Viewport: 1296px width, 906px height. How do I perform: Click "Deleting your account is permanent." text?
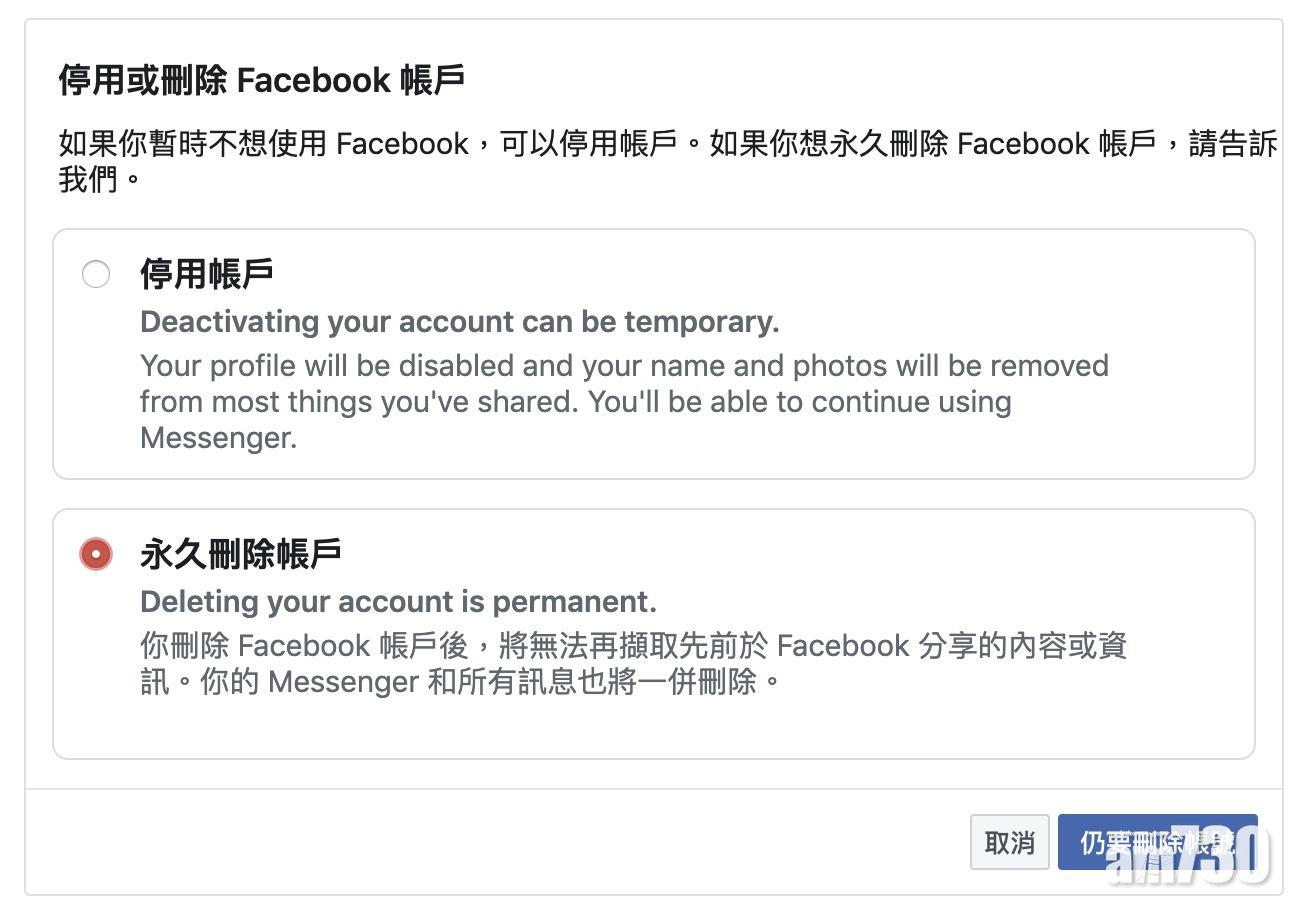pyautogui.click(x=398, y=602)
